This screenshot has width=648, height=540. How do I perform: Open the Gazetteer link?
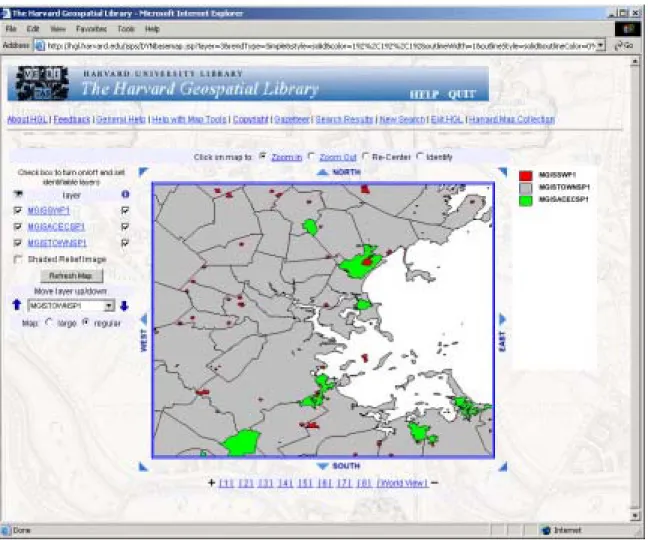[x=292, y=119]
